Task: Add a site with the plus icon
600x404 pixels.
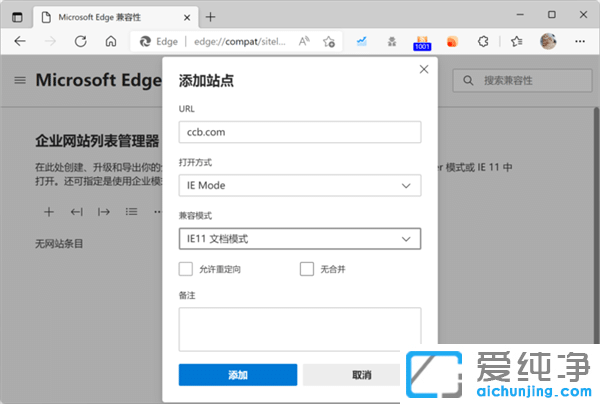Action: 49,212
